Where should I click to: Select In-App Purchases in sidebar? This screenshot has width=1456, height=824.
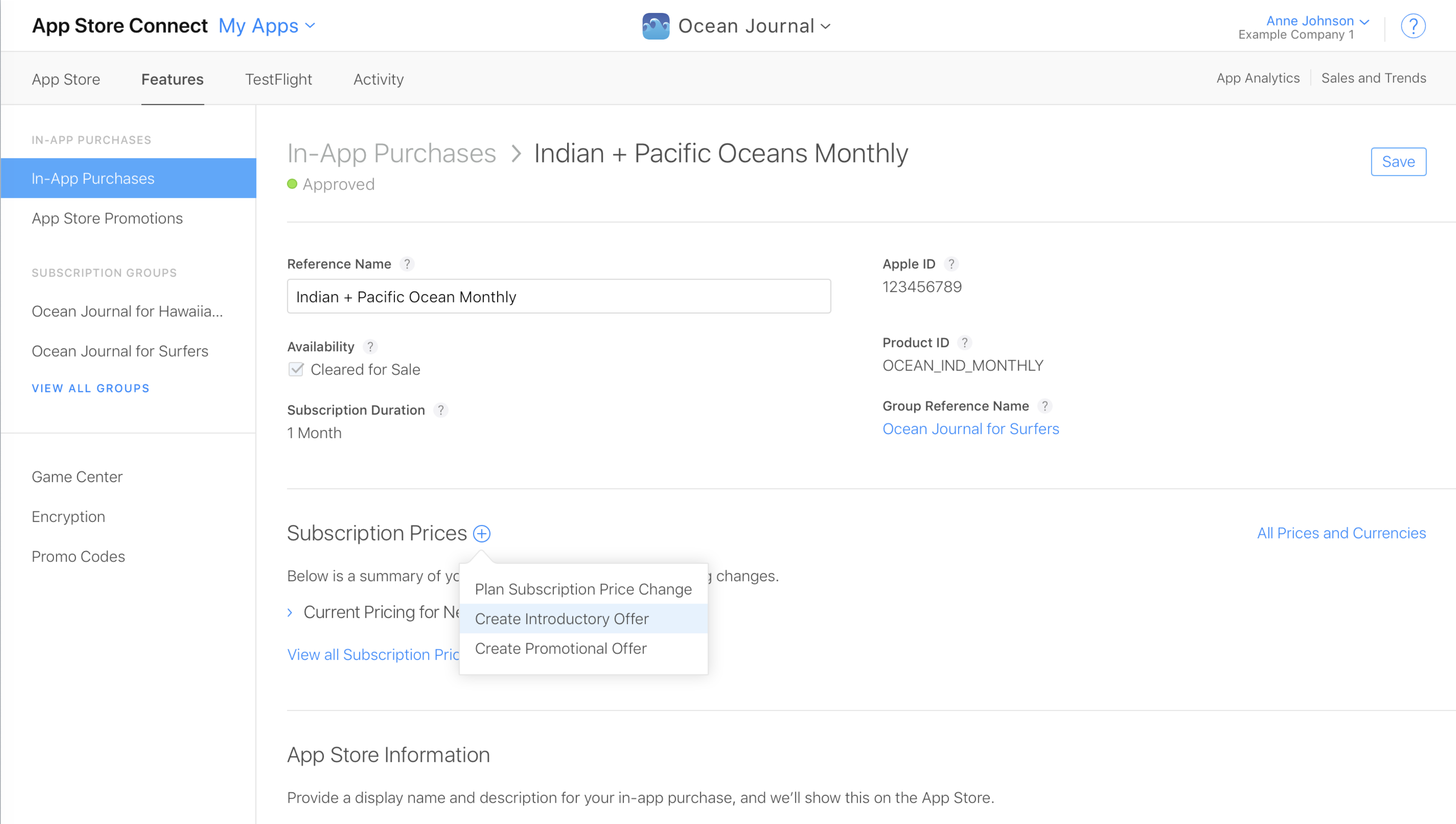click(128, 178)
